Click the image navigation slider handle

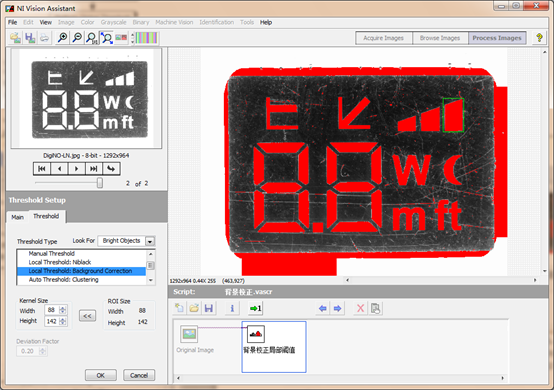[x=100, y=183]
